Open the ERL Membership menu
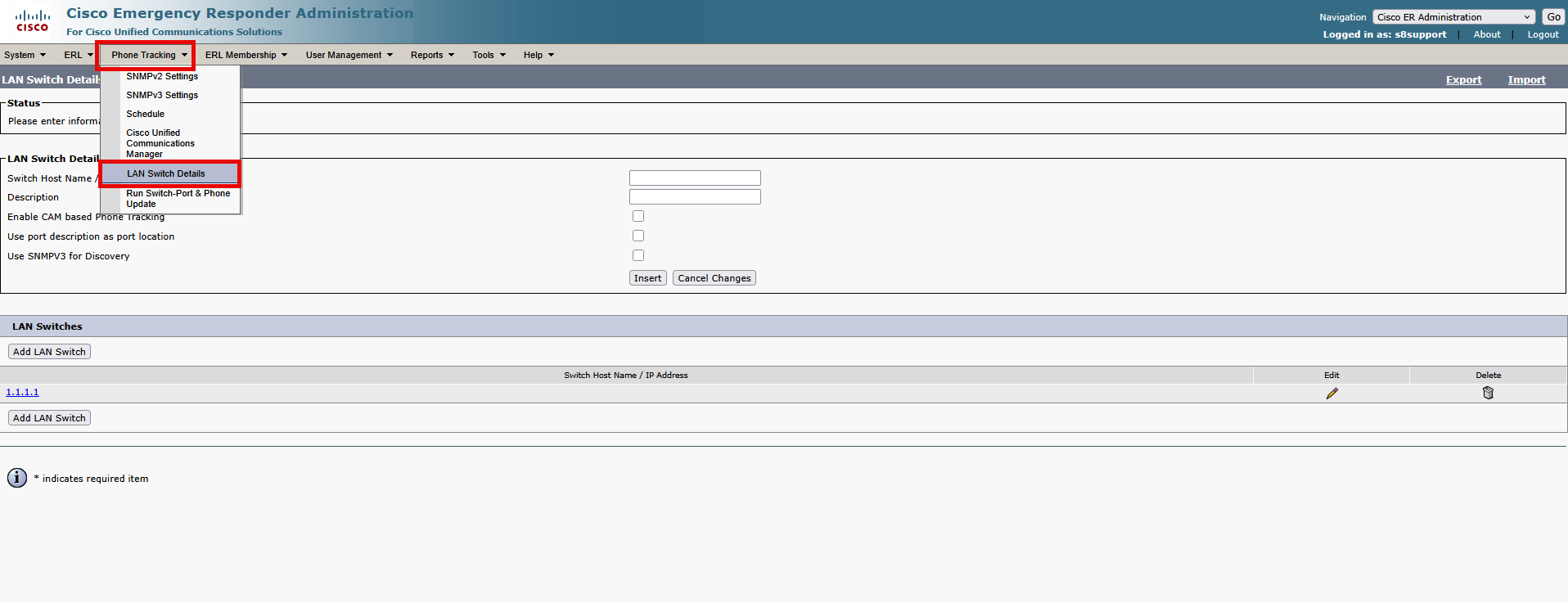Viewport: 1568px width, 603px height. (x=246, y=55)
